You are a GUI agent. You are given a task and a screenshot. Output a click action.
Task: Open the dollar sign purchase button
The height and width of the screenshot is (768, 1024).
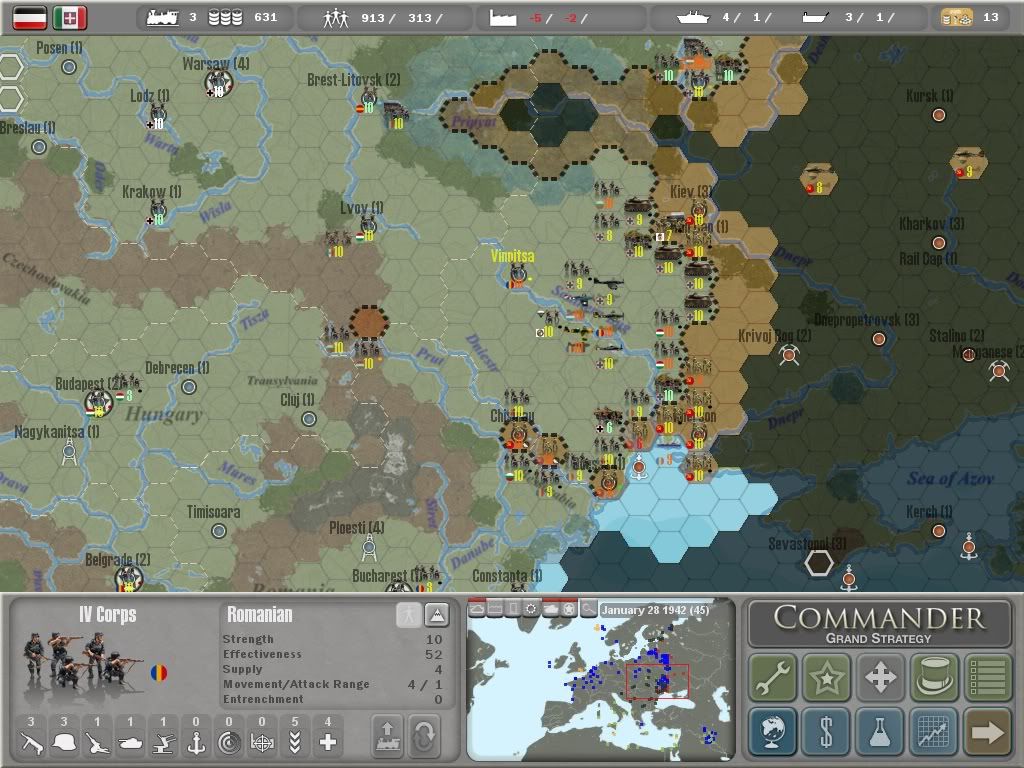click(x=826, y=731)
